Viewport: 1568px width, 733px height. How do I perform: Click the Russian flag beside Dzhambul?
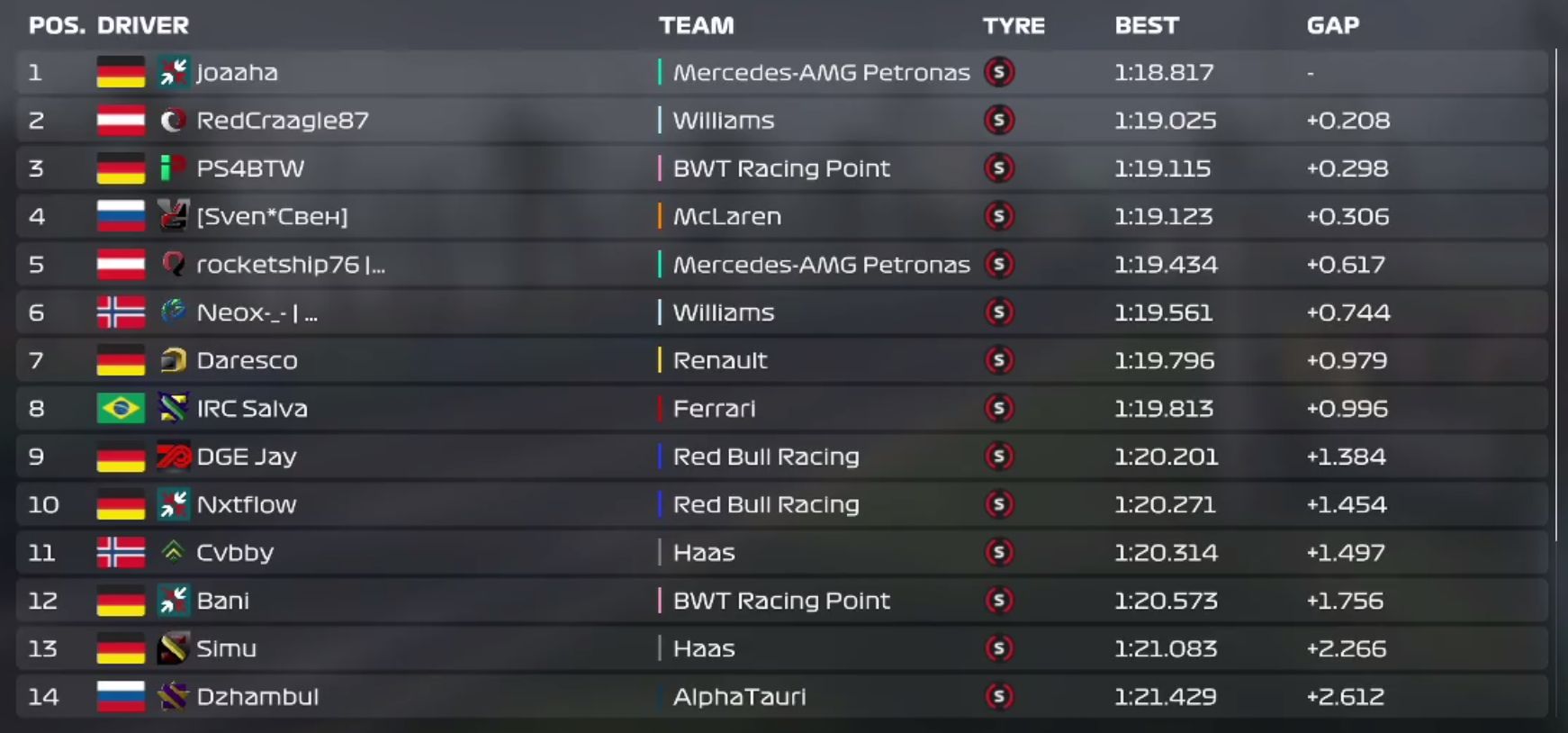point(121,696)
